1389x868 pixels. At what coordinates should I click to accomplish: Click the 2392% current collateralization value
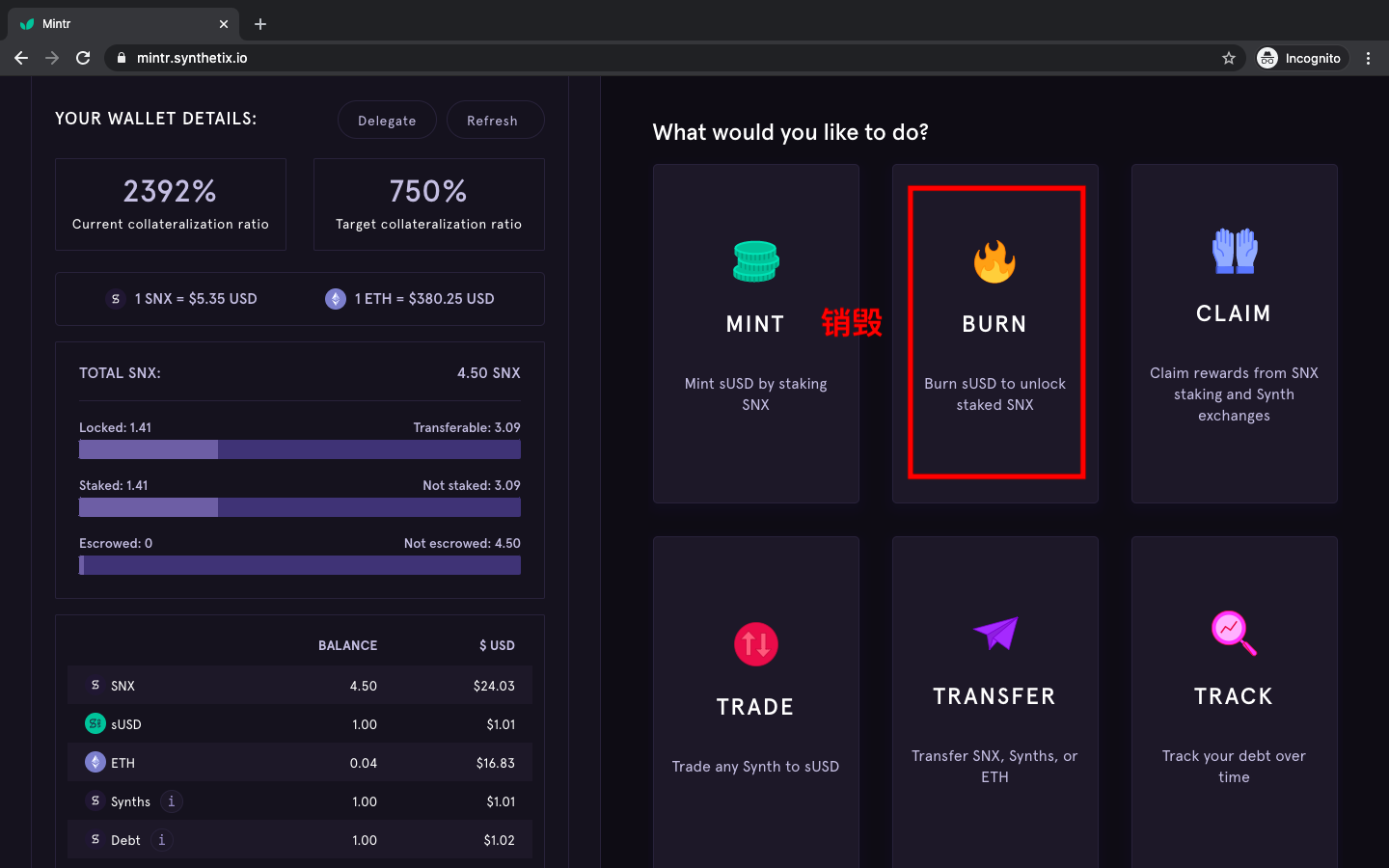coord(170,191)
